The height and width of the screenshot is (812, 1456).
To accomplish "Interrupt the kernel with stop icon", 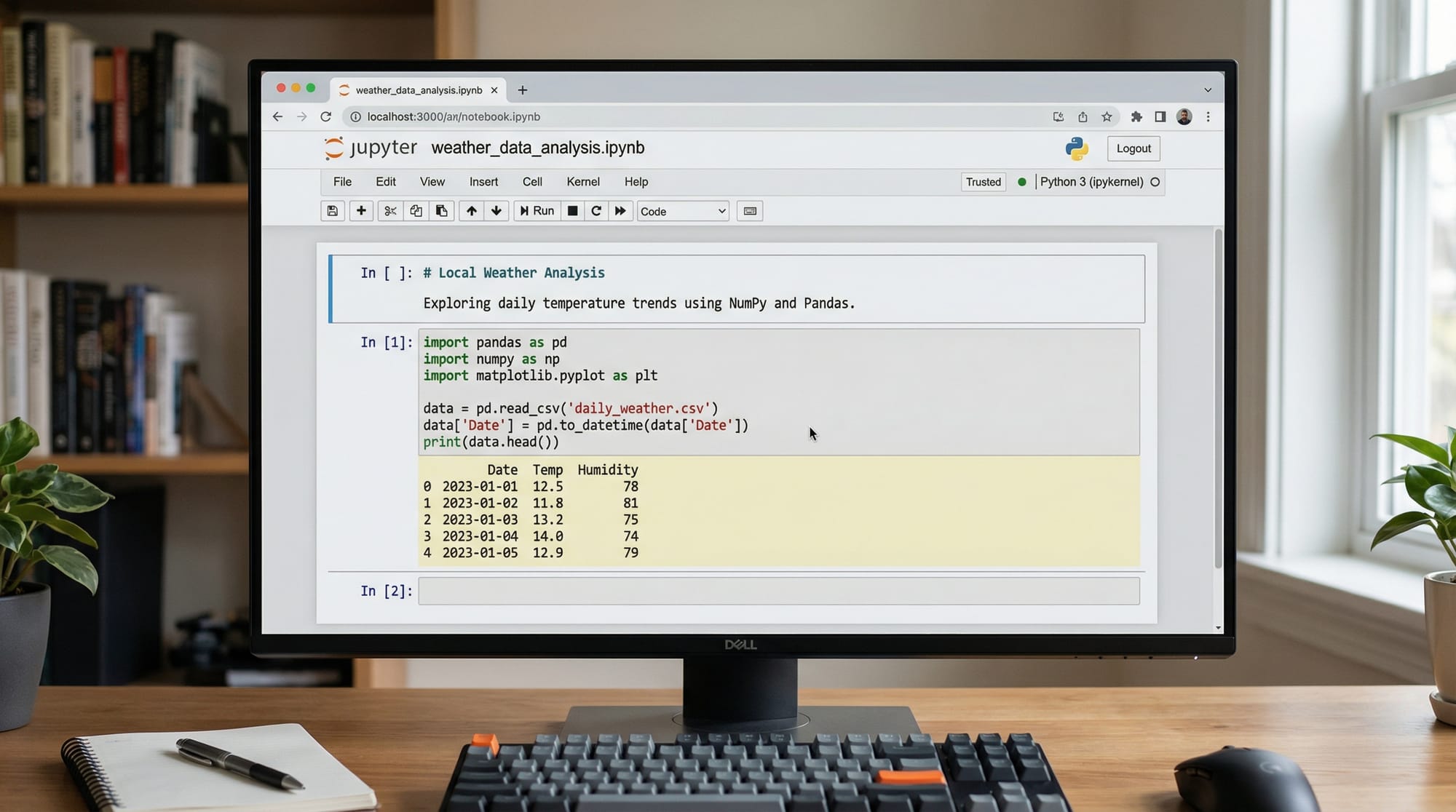I will [x=572, y=211].
